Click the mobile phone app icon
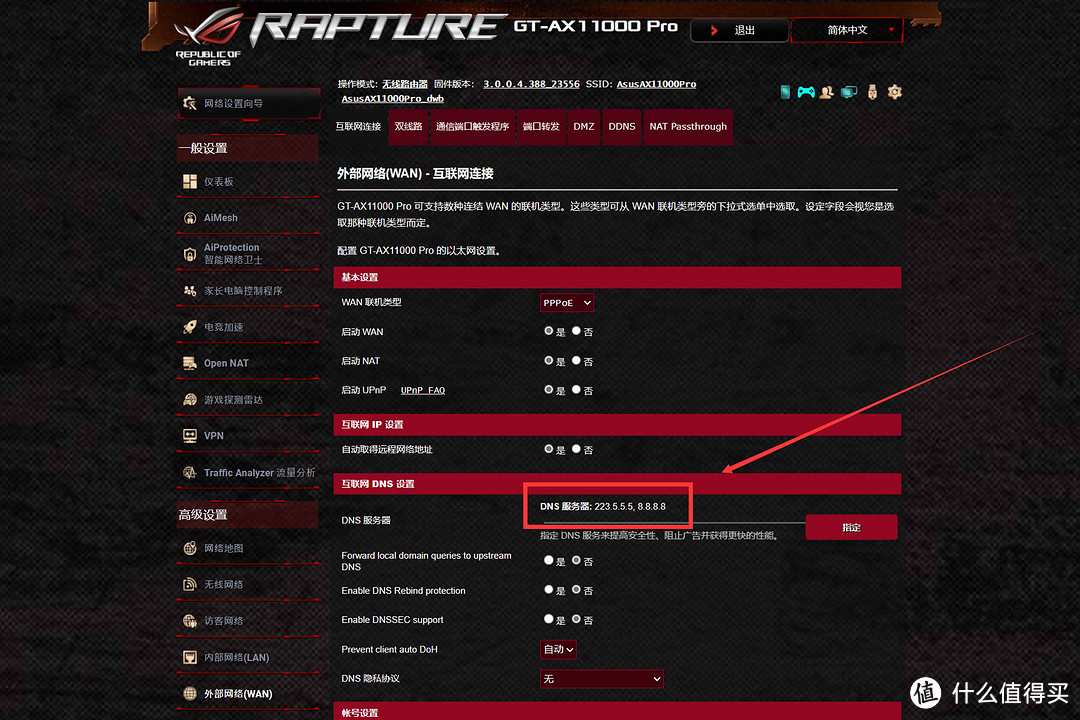The height and width of the screenshot is (720, 1080). (x=786, y=92)
